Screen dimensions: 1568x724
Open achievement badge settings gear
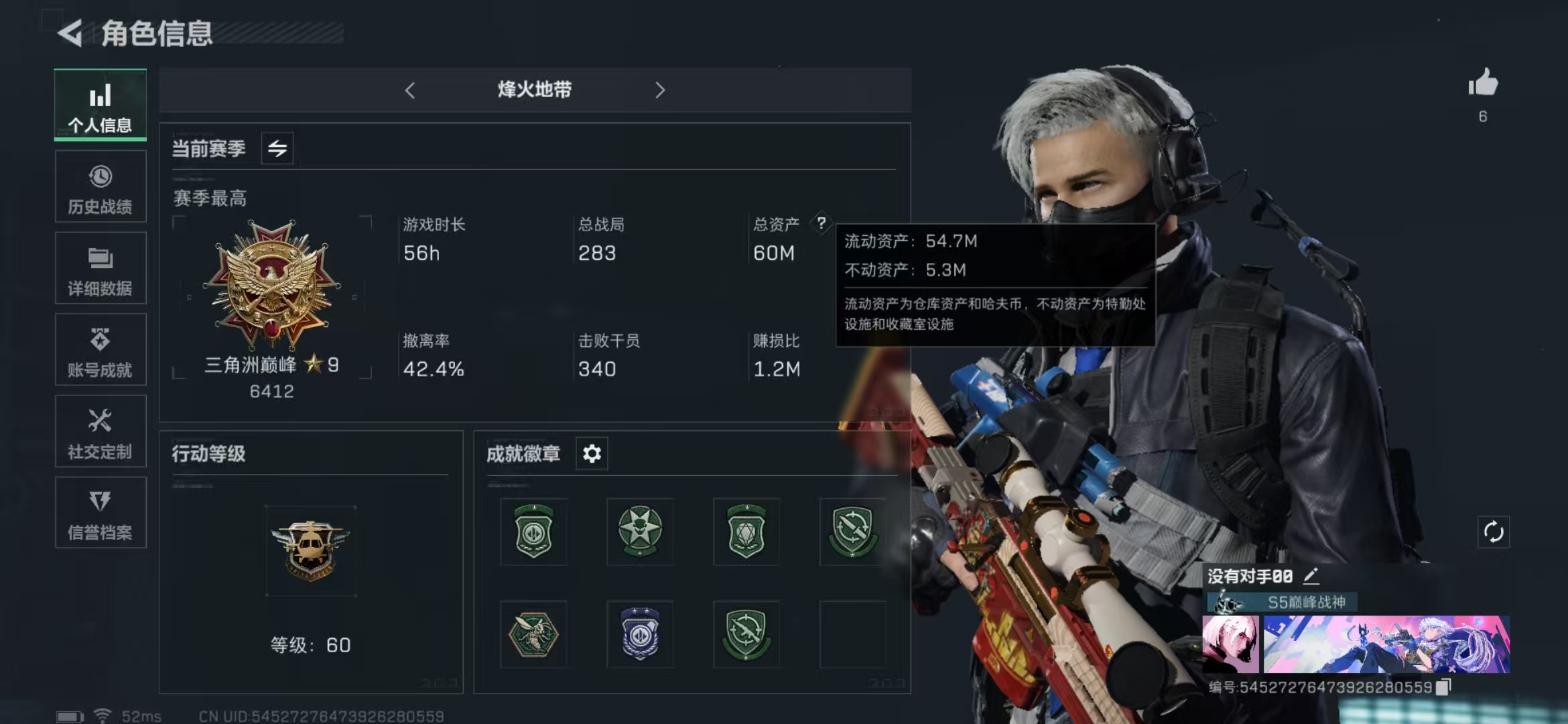(592, 454)
